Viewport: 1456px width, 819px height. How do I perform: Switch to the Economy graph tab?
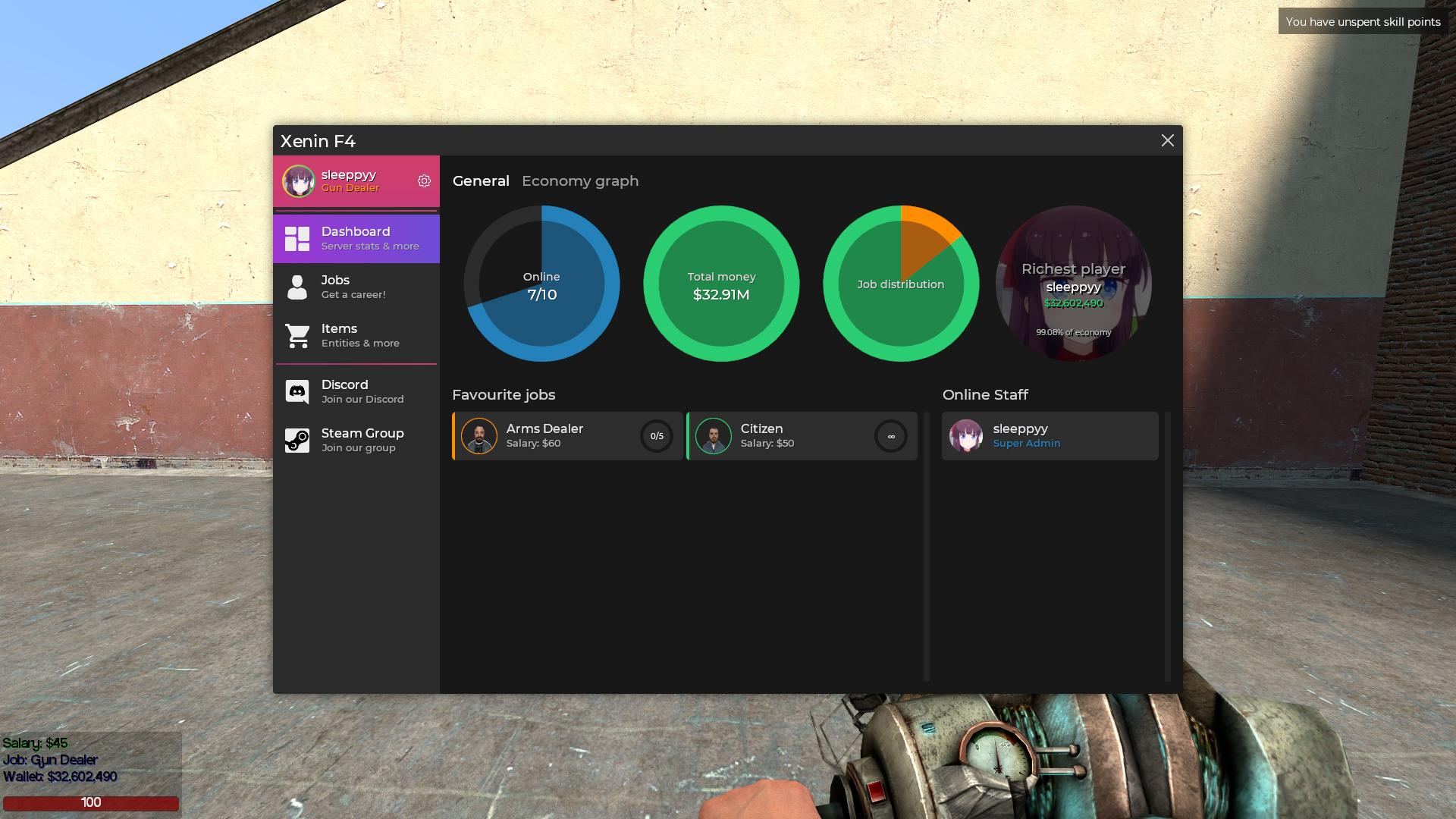[580, 180]
